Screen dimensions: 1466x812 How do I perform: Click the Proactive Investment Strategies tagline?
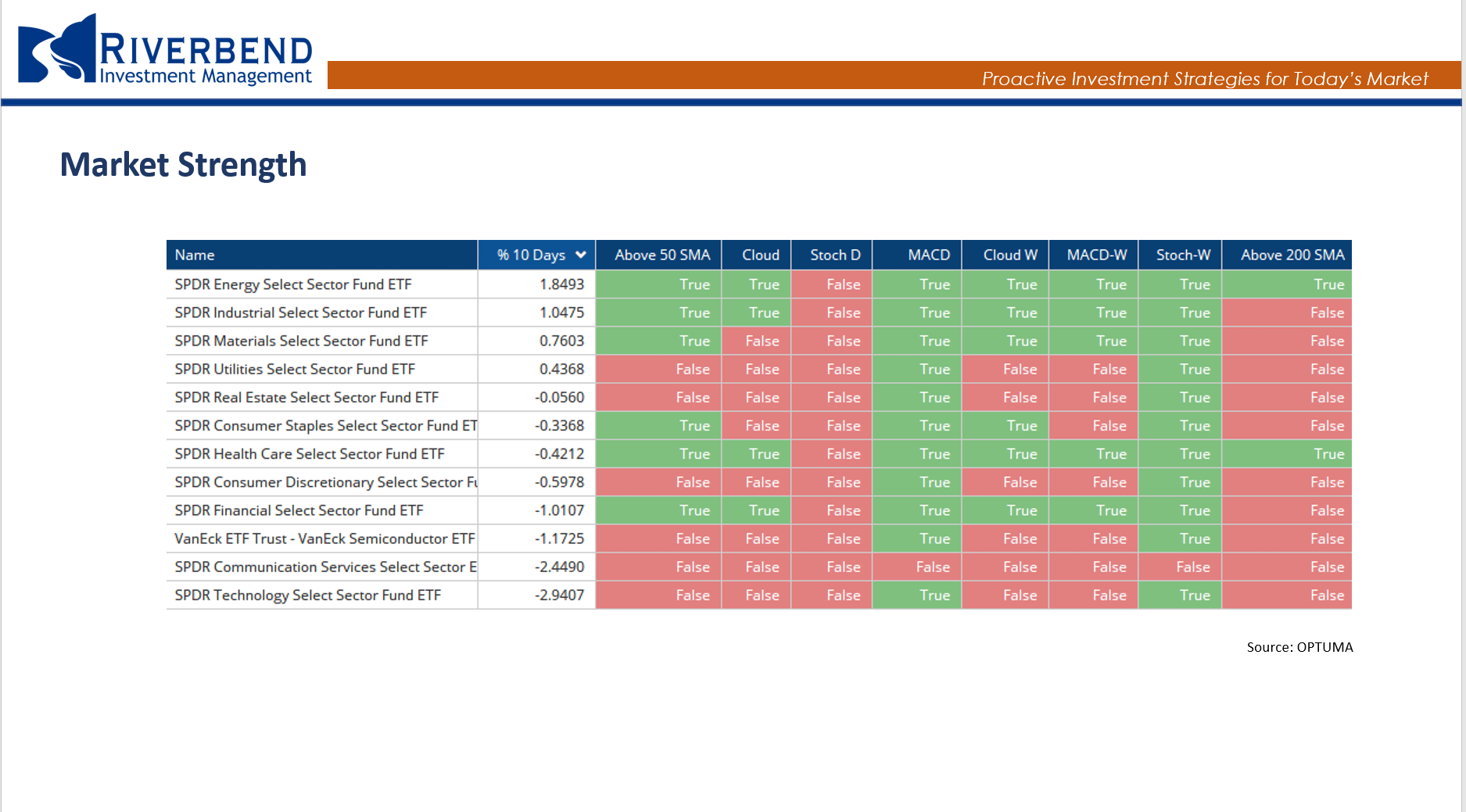(1205, 79)
